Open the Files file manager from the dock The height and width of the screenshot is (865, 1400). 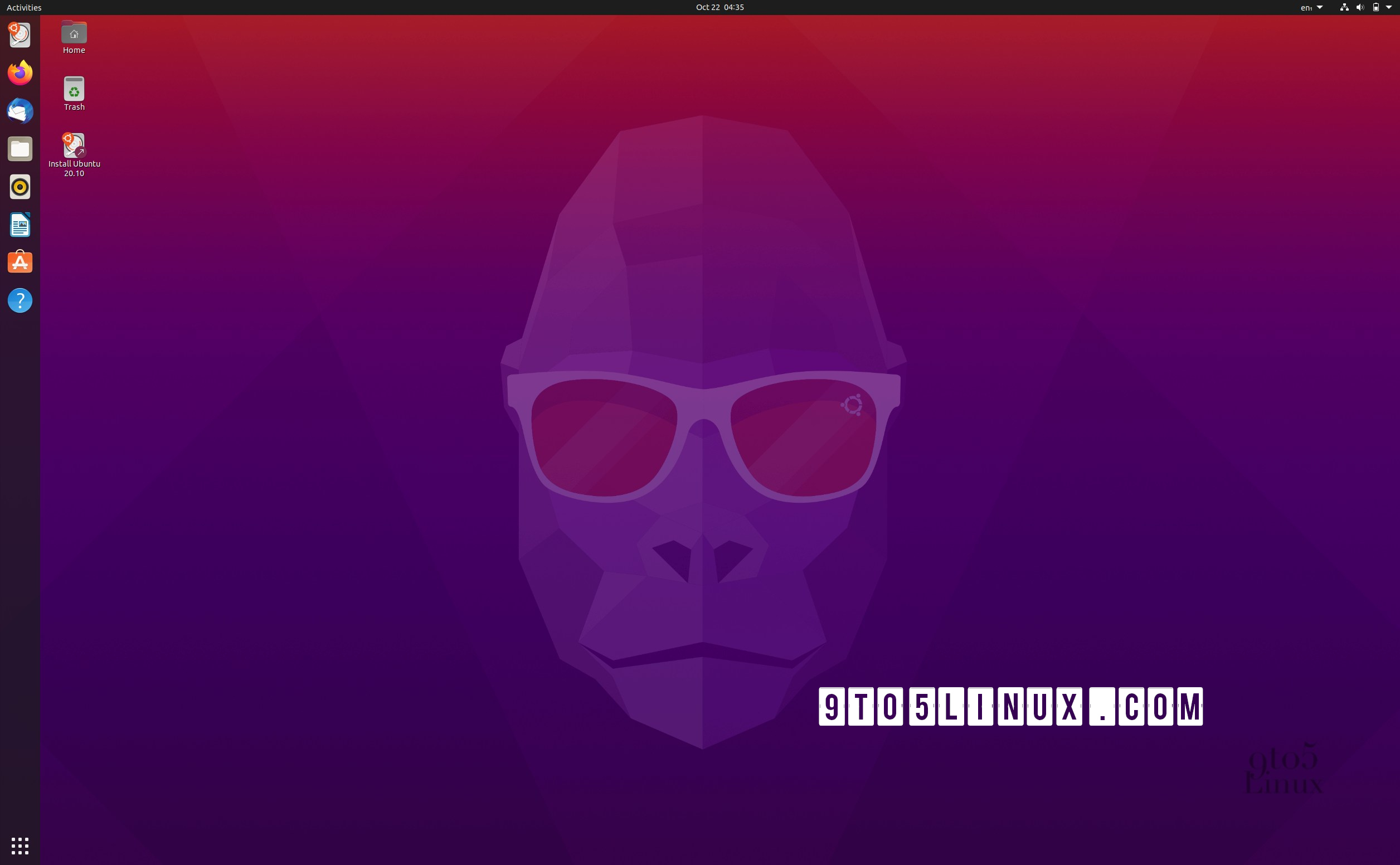click(20, 149)
